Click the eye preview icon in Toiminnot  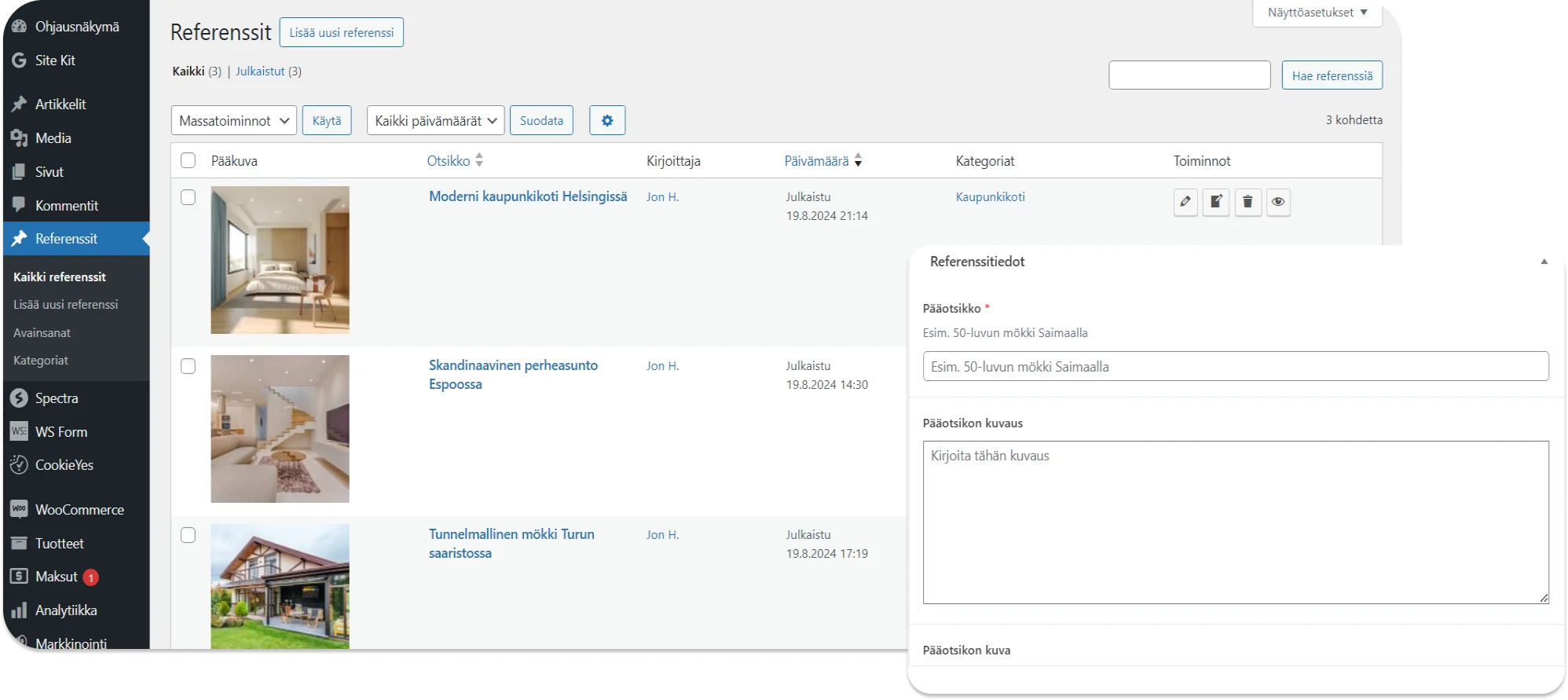1278,202
